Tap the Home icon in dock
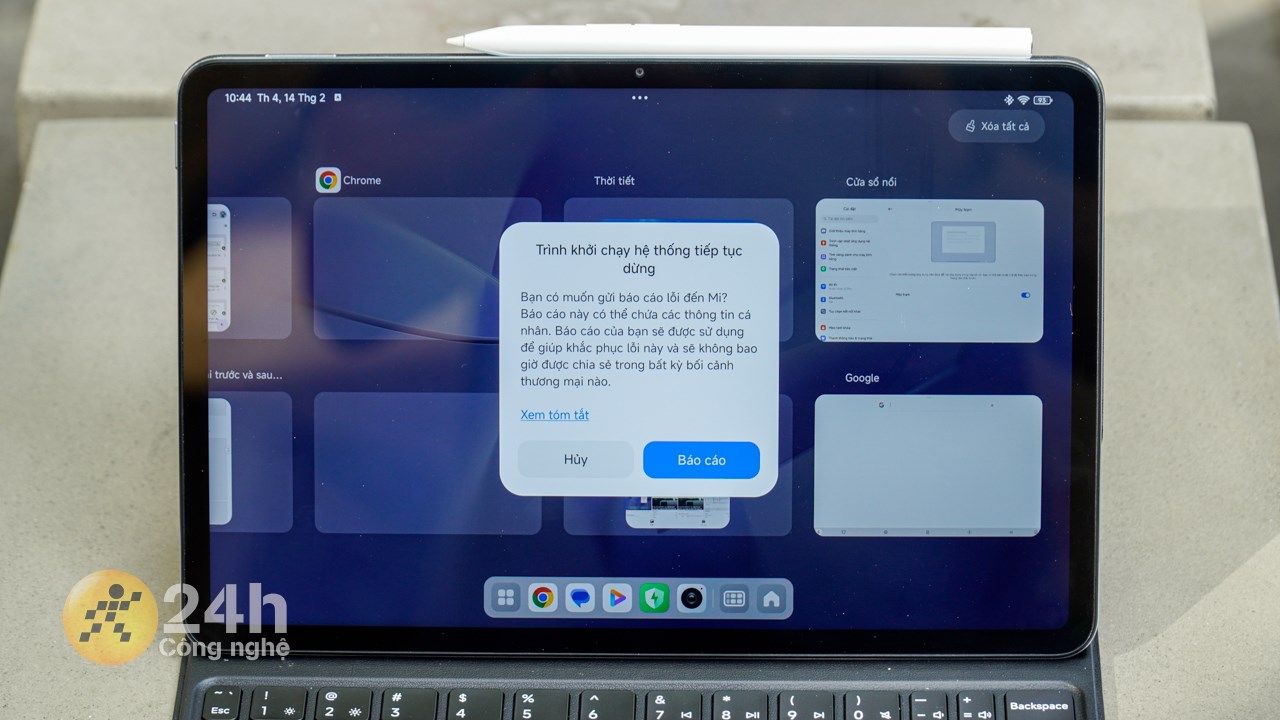 coord(771,598)
